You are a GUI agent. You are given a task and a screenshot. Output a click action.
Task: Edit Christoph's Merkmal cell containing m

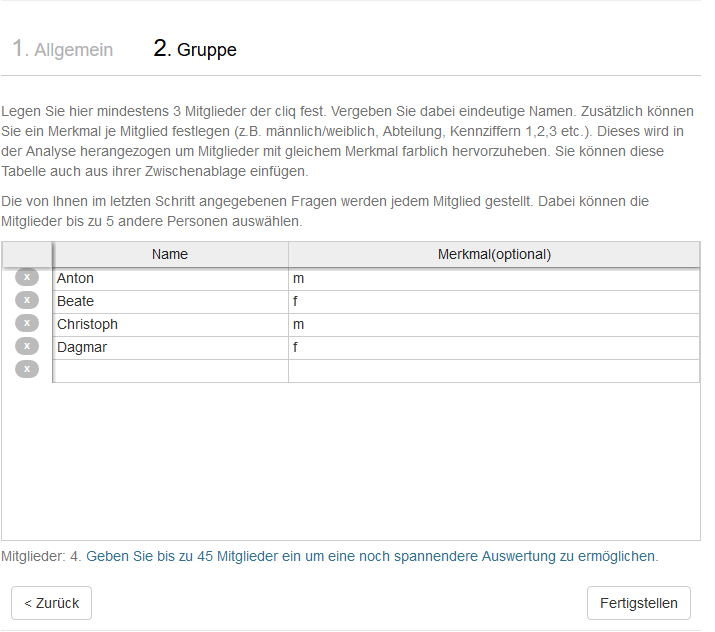click(494, 325)
